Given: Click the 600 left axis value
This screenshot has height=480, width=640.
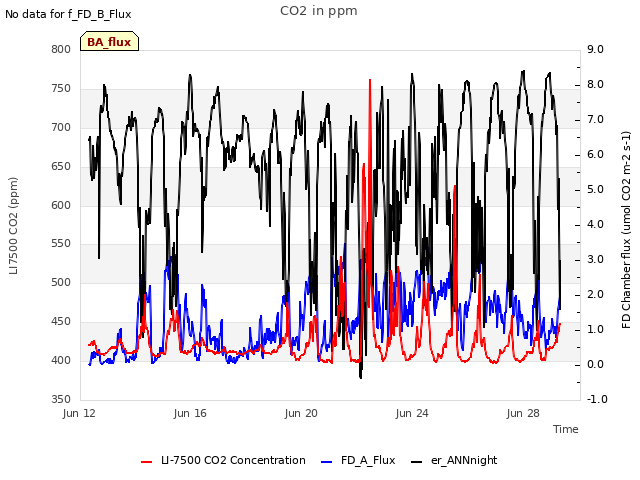Looking at the screenshot, I should (x=61, y=205).
